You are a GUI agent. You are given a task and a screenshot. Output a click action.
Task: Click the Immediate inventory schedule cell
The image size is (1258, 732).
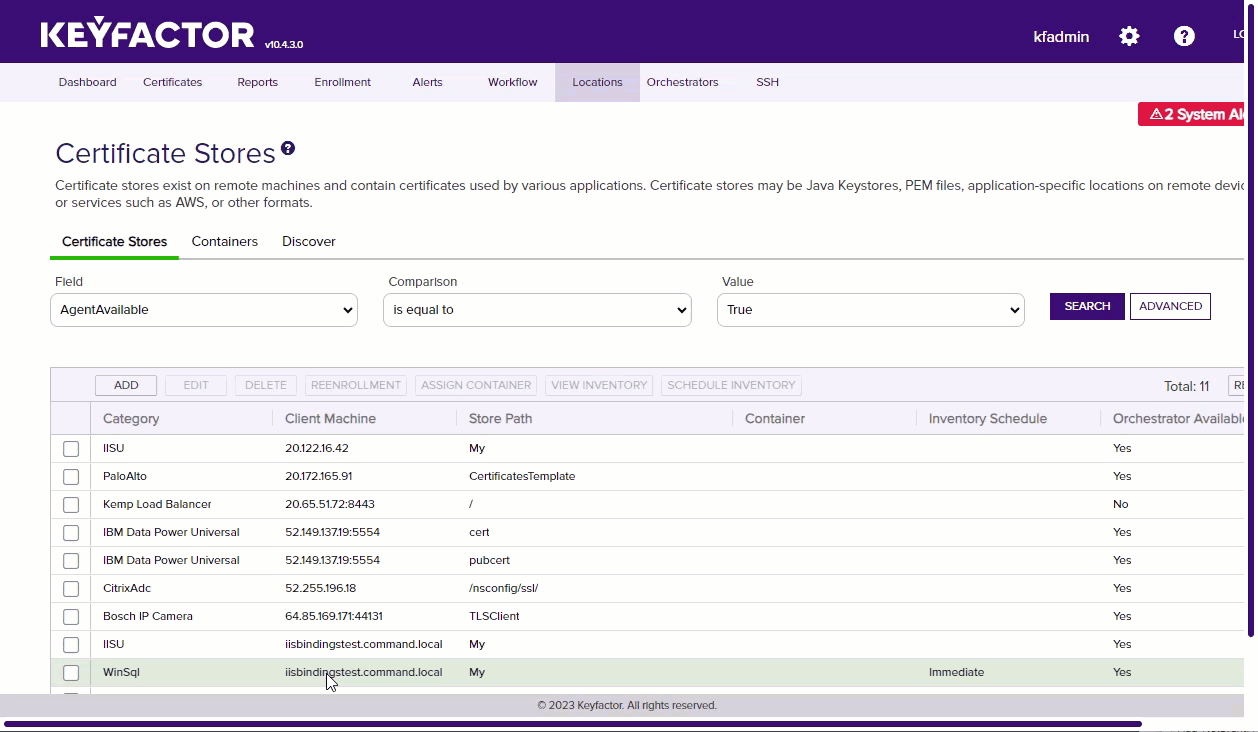coord(956,672)
